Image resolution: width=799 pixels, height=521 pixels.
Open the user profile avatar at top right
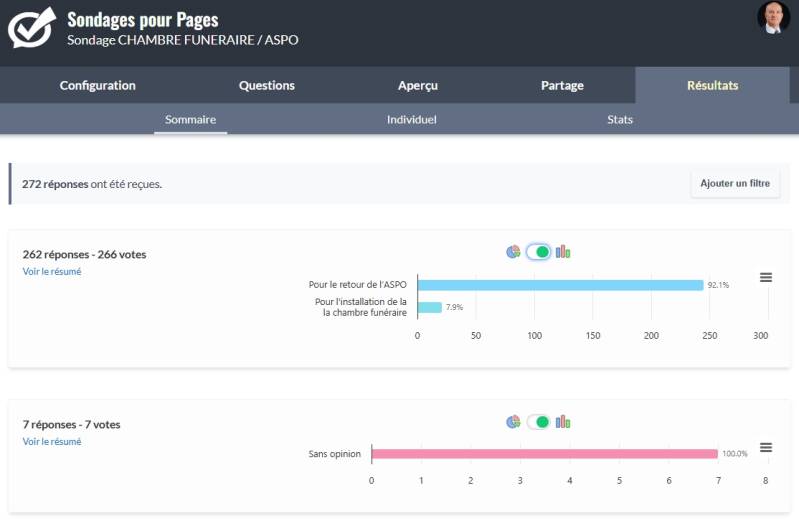click(773, 18)
